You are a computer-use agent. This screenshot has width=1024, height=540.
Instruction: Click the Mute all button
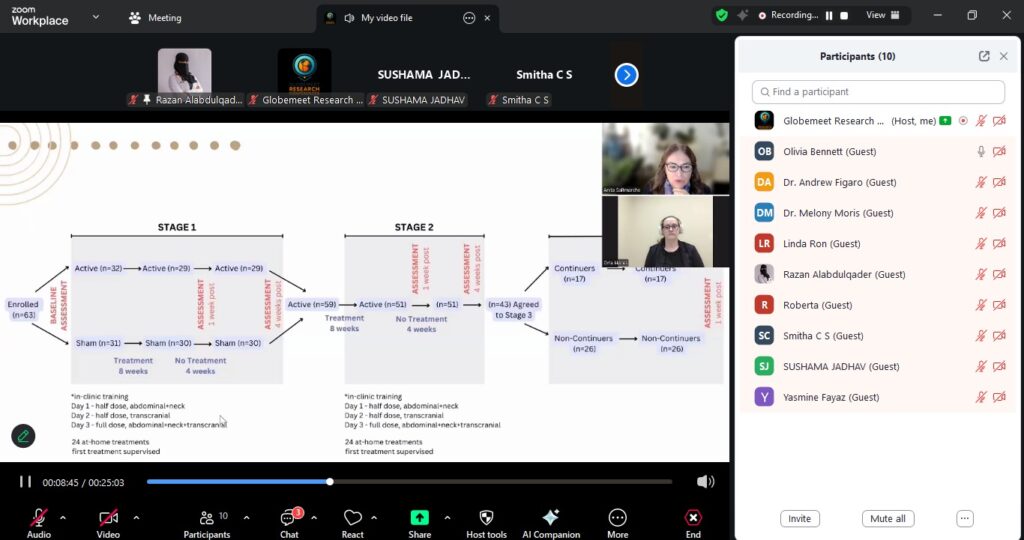coord(887,519)
